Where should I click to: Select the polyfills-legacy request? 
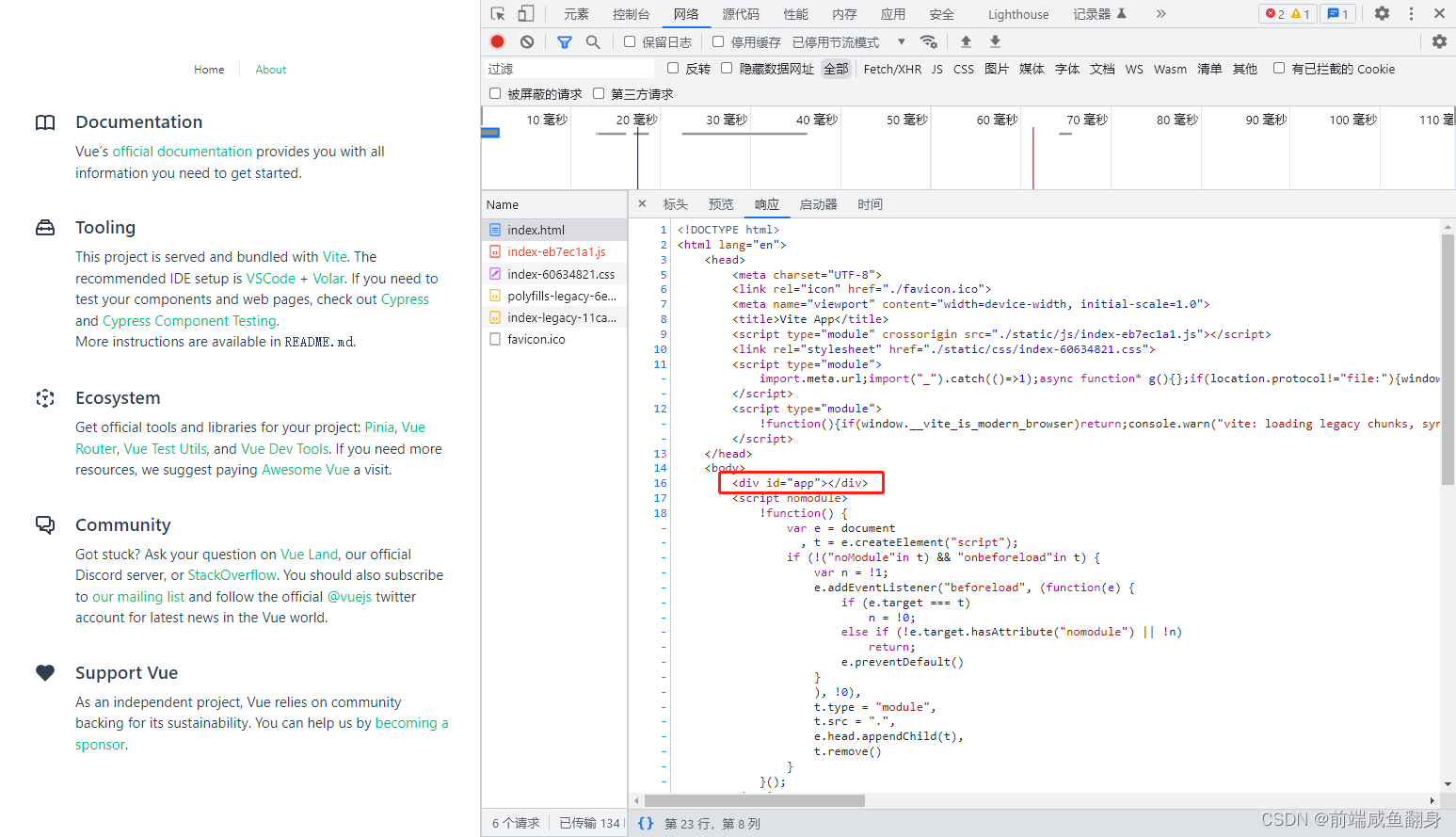point(554,296)
